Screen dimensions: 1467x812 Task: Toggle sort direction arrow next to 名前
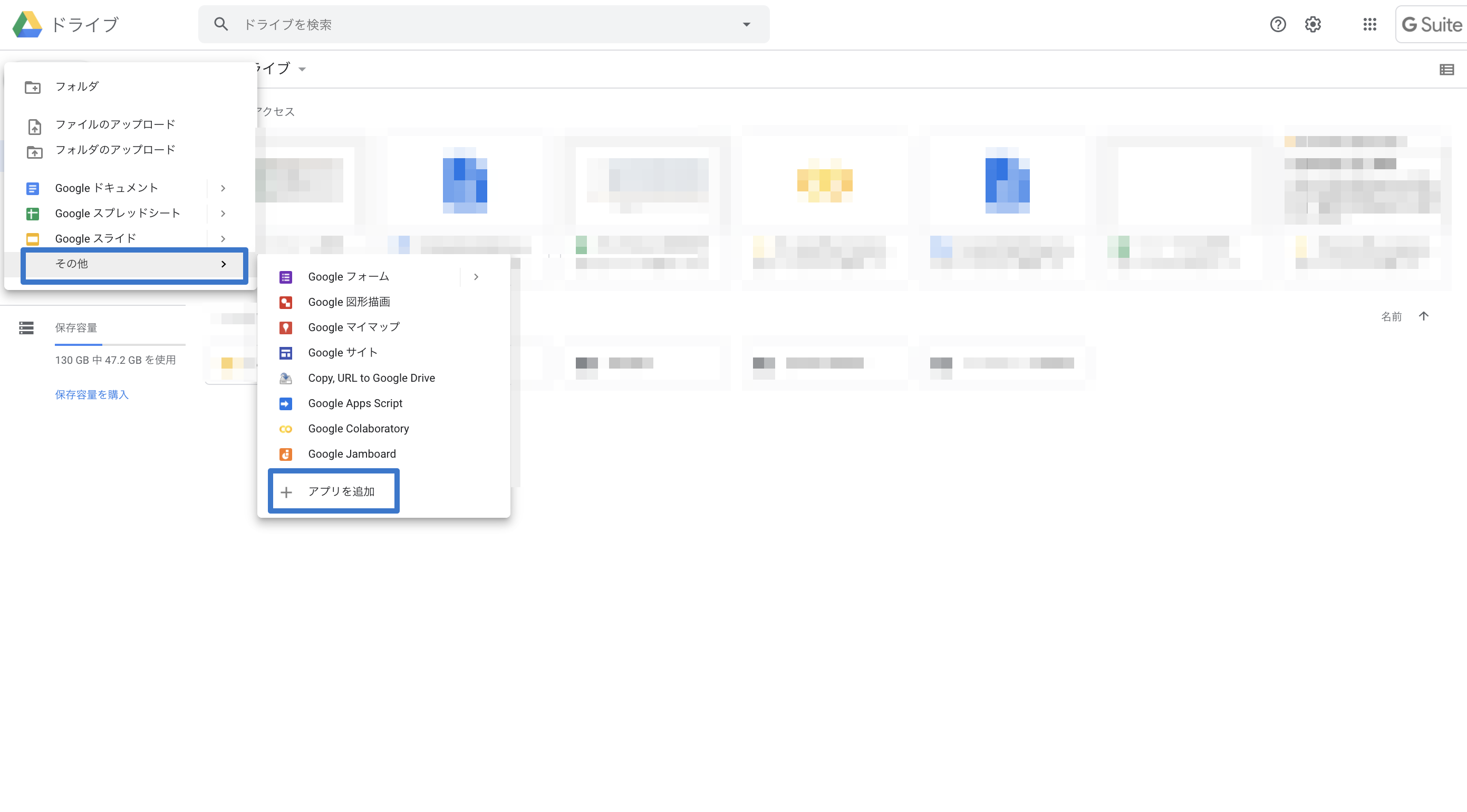pos(1424,316)
